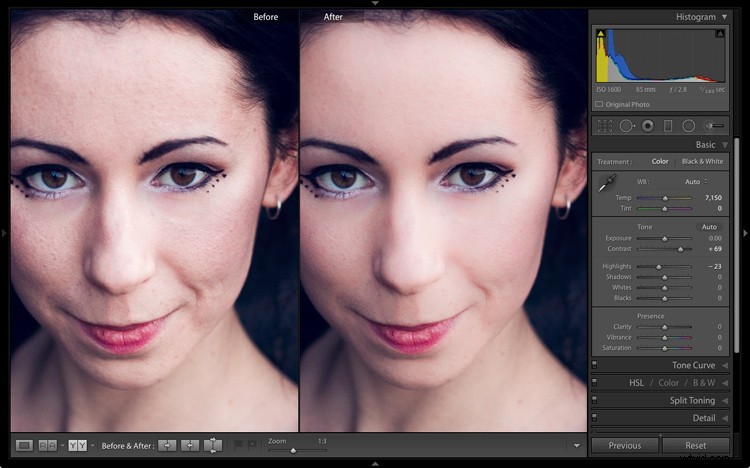This screenshot has height=468, width=750.
Task: Apply Auto tone adjustment
Action: tap(709, 227)
